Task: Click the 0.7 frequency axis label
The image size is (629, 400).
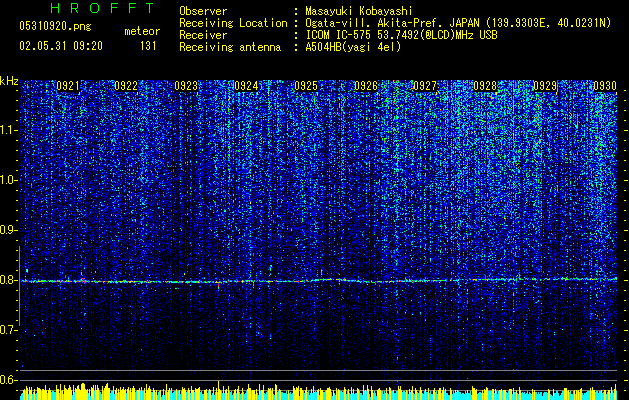Action: click(x=8, y=330)
